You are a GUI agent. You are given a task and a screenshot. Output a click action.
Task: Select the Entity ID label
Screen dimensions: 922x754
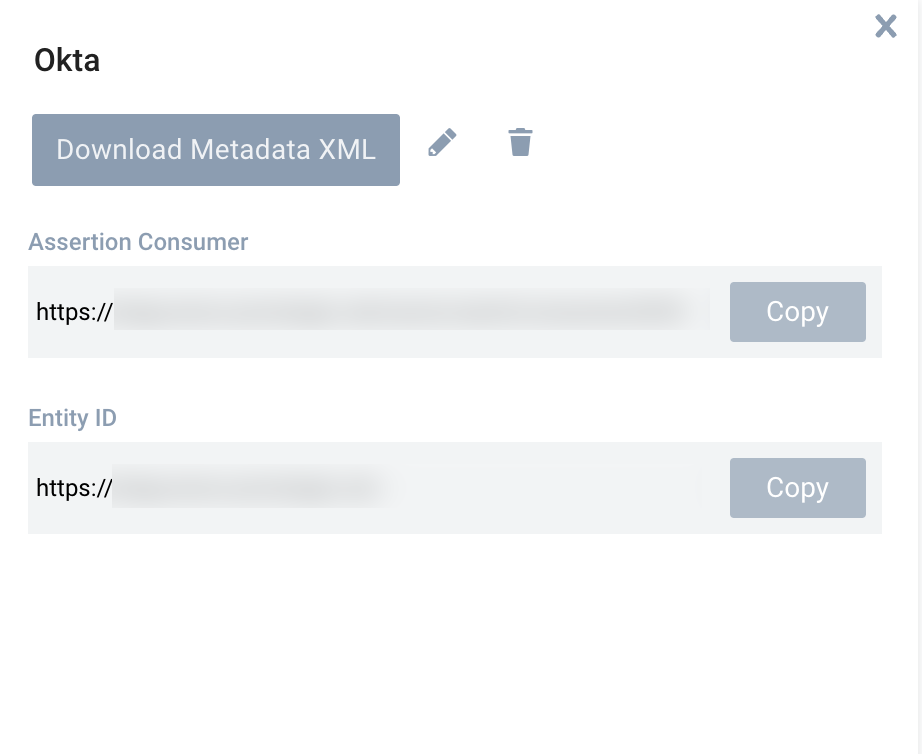(x=72, y=418)
